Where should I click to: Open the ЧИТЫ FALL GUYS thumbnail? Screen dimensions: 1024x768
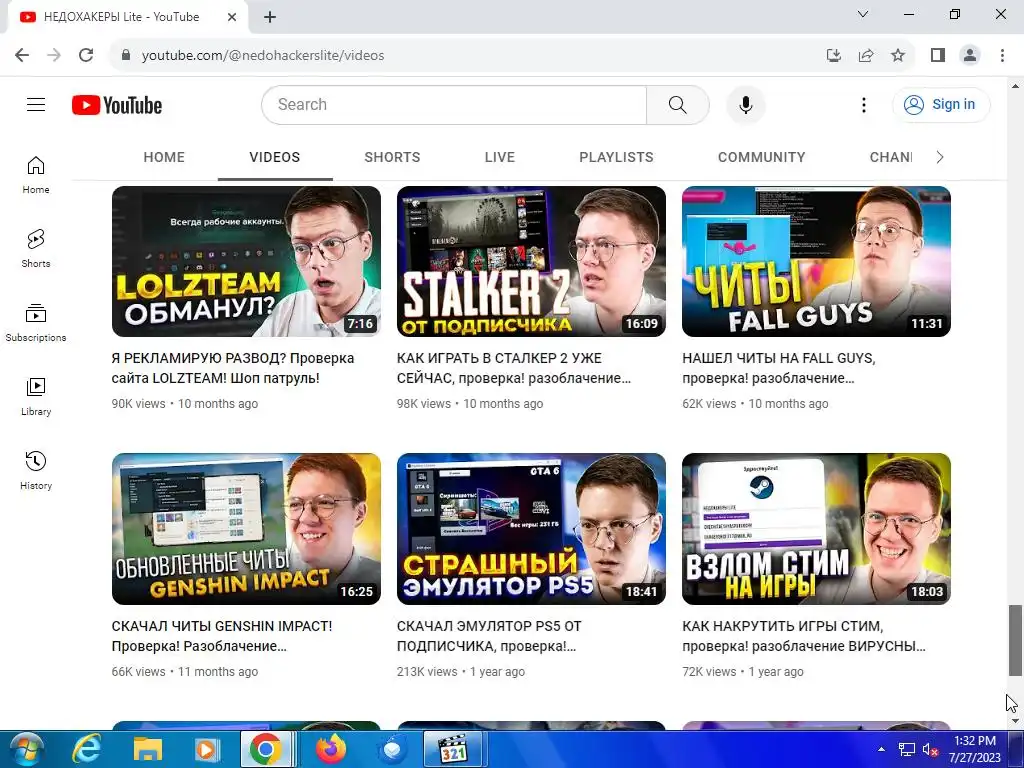point(816,261)
